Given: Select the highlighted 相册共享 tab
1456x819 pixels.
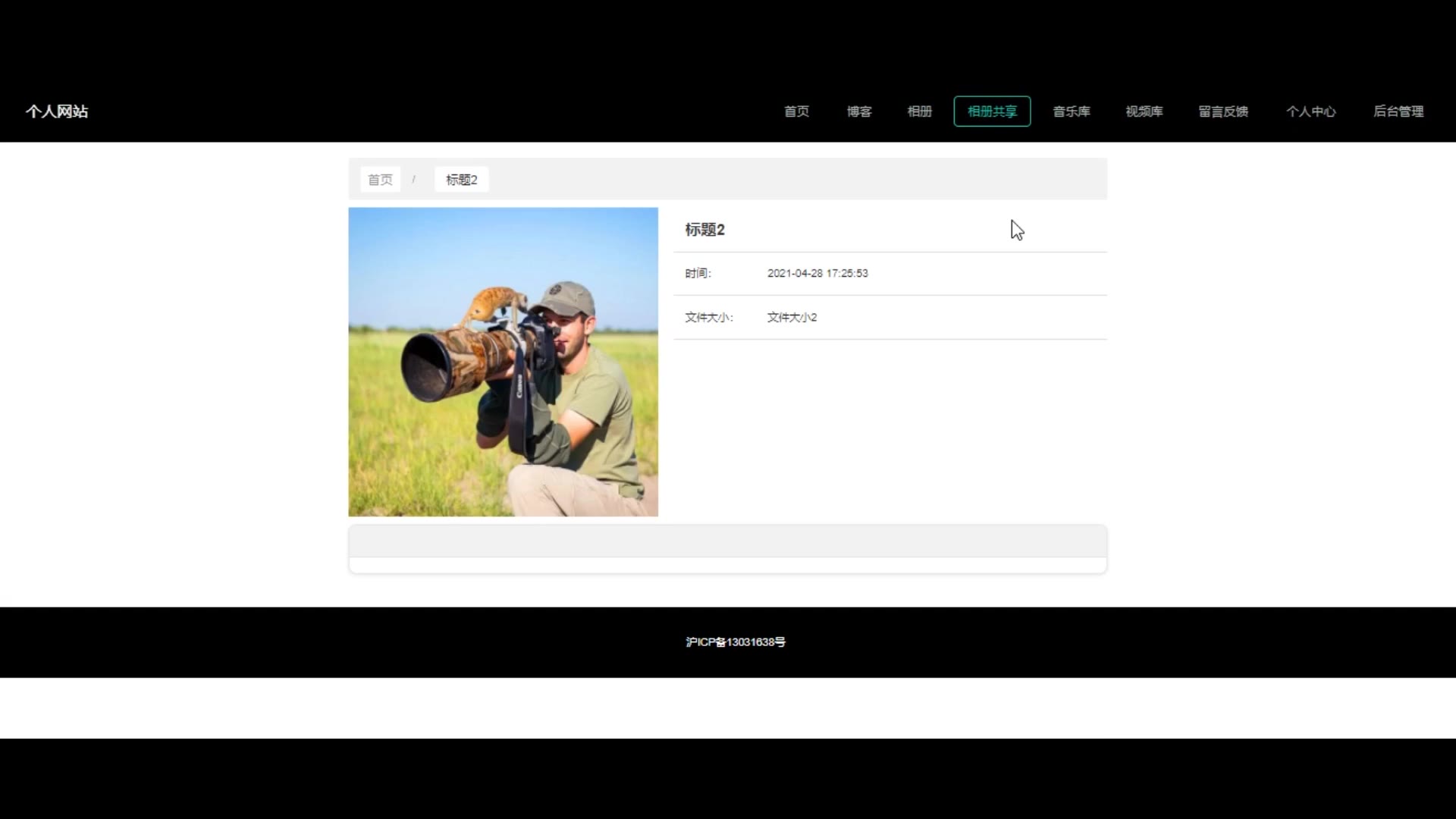Looking at the screenshot, I should click(x=992, y=111).
